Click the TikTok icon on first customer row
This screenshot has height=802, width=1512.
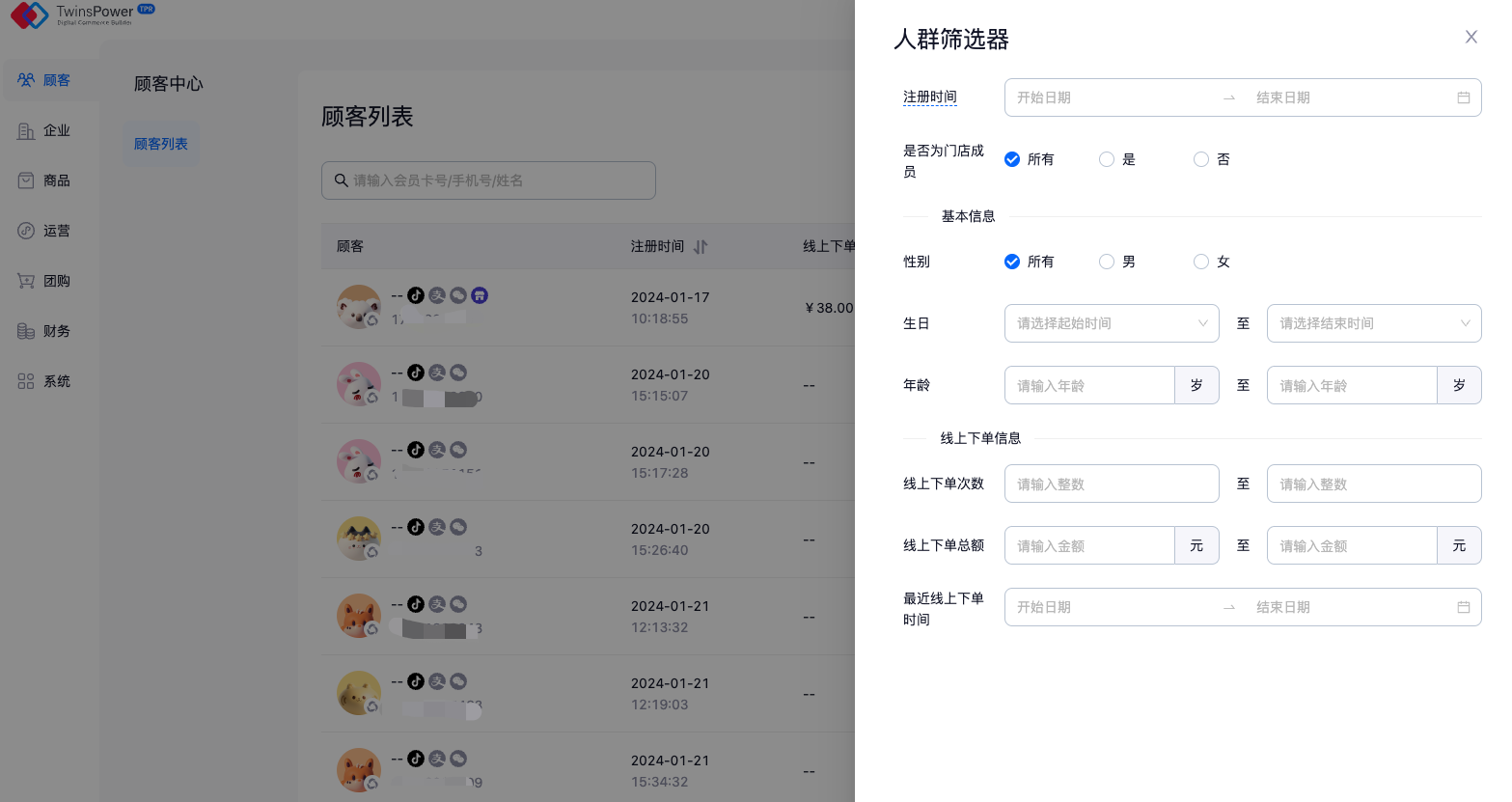click(x=416, y=295)
